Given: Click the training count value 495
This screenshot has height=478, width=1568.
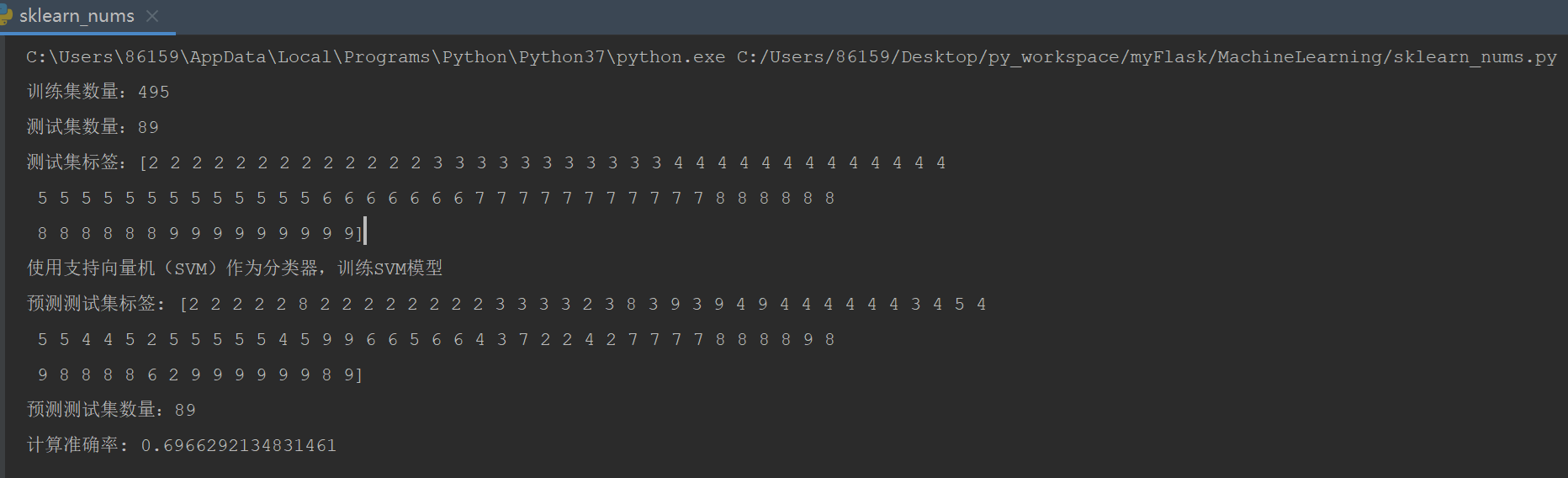Looking at the screenshot, I should pos(154,92).
